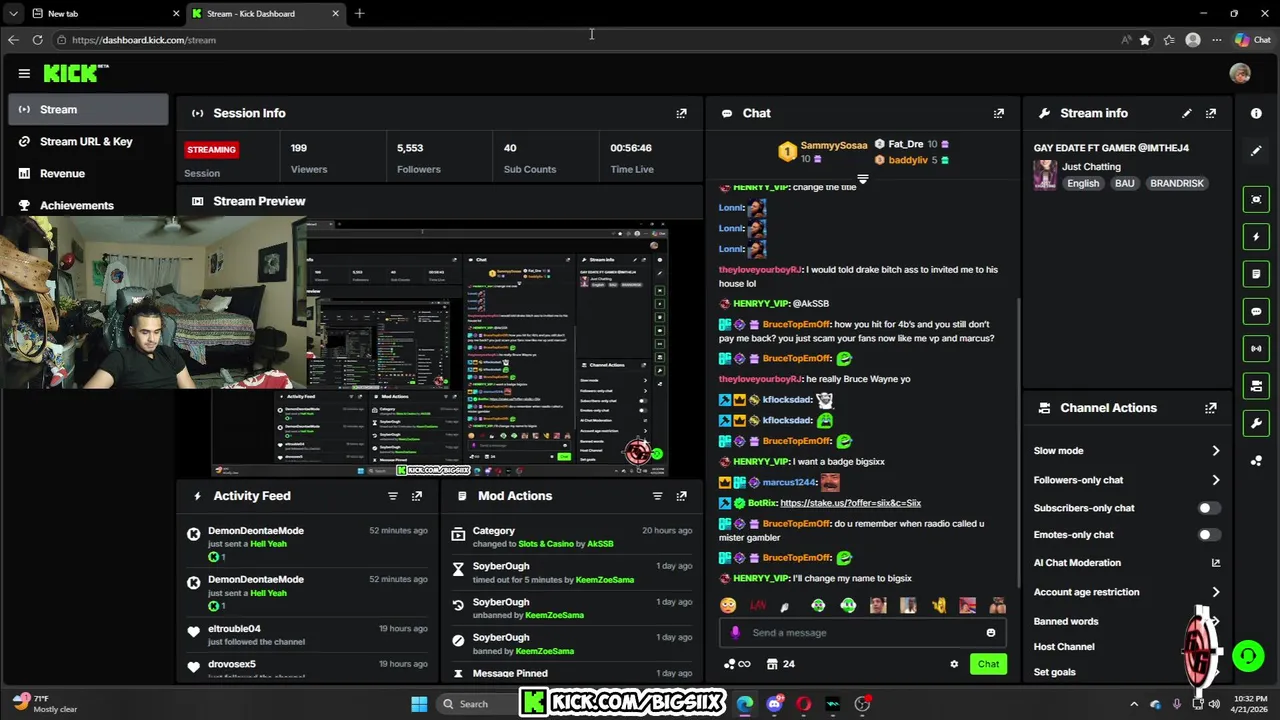Expand Slow mode options
Viewport: 1280px width, 720px height.
[x=1215, y=451]
